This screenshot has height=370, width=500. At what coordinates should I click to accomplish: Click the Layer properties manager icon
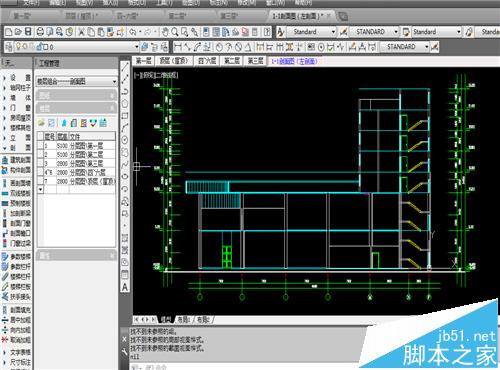point(9,47)
